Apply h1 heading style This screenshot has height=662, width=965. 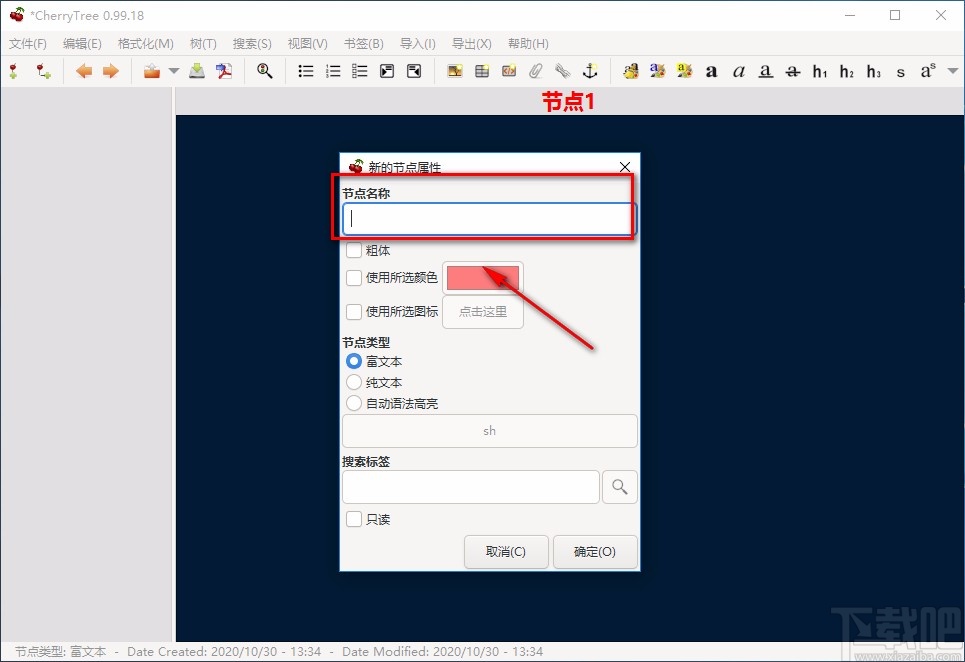[x=820, y=71]
